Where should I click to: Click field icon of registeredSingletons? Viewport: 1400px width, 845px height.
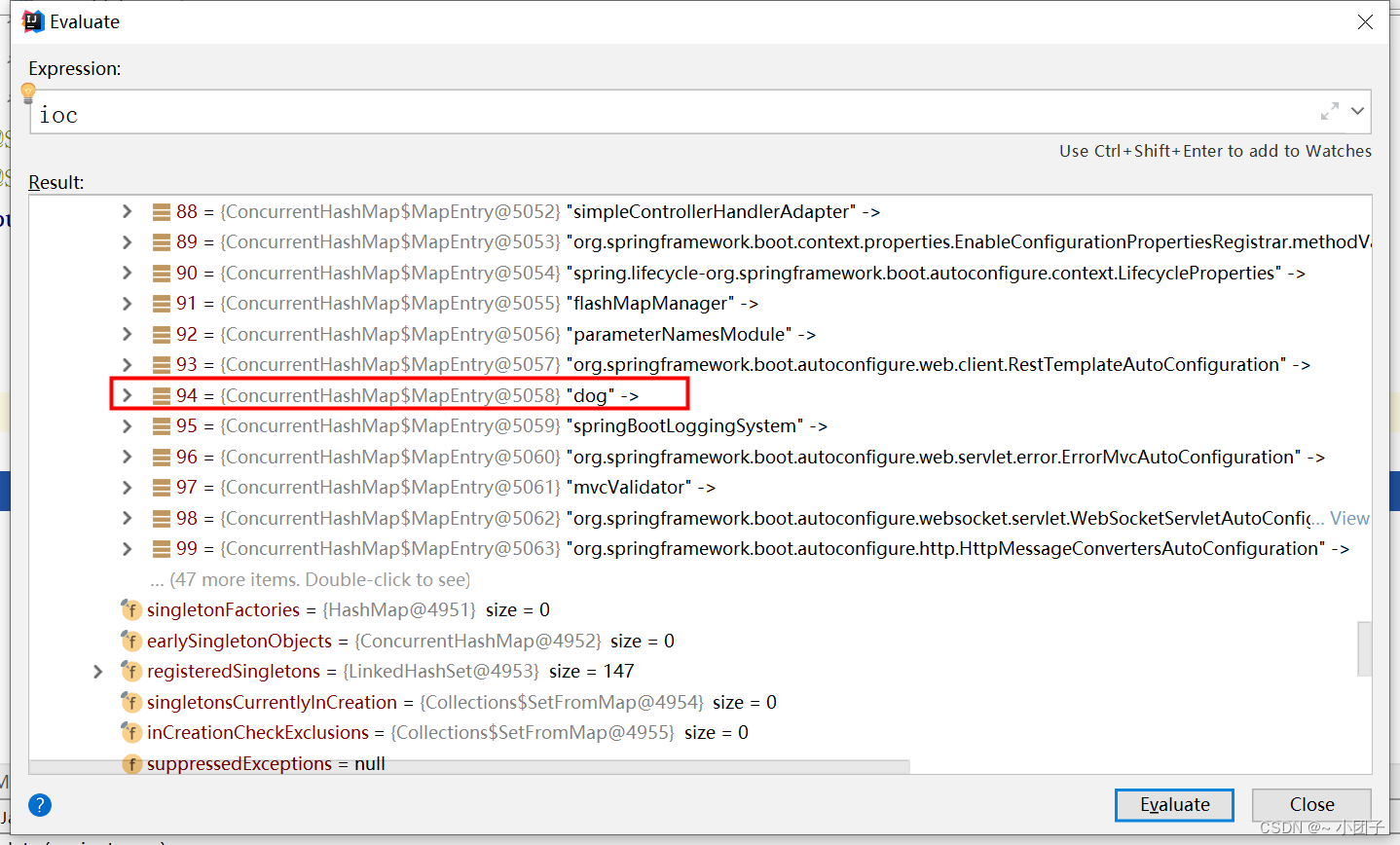click(x=131, y=671)
